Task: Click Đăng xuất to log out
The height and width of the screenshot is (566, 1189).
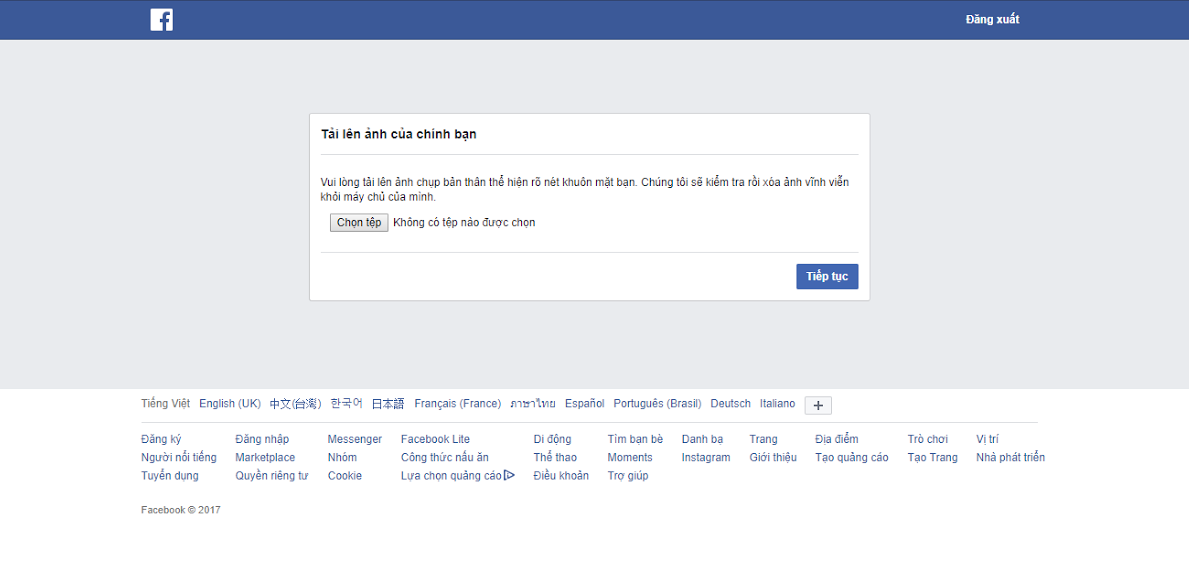Action: [993, 20]
